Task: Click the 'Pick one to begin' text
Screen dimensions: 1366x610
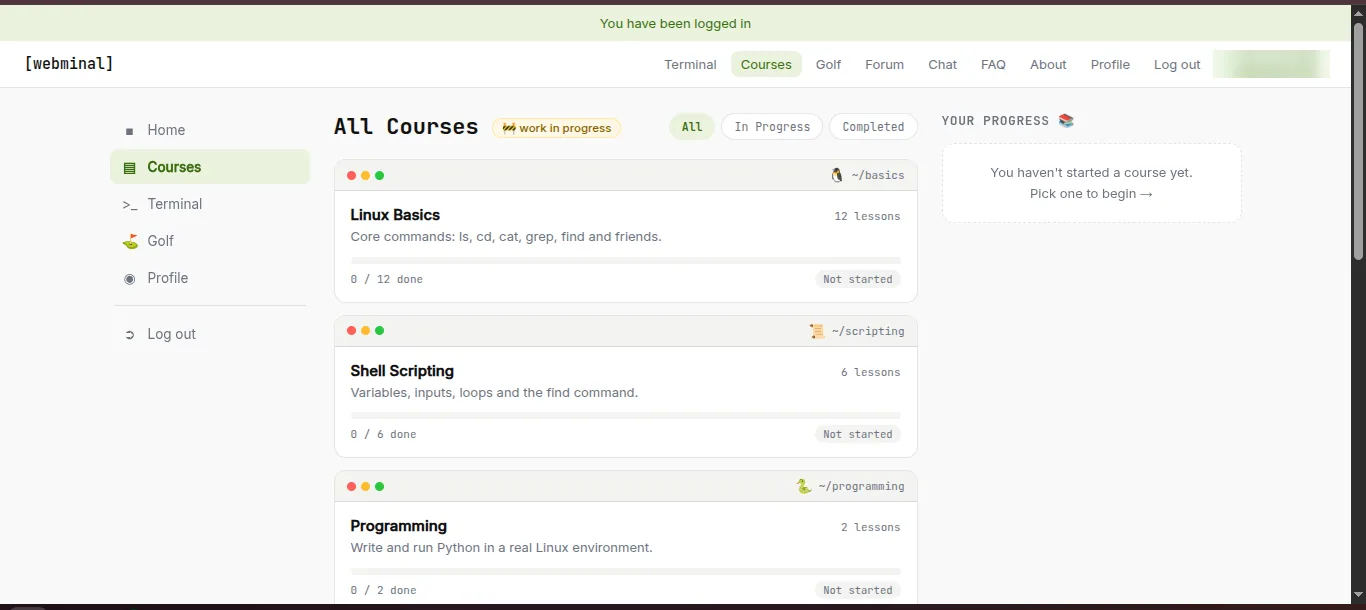Action: click(x=1091, y=194)
